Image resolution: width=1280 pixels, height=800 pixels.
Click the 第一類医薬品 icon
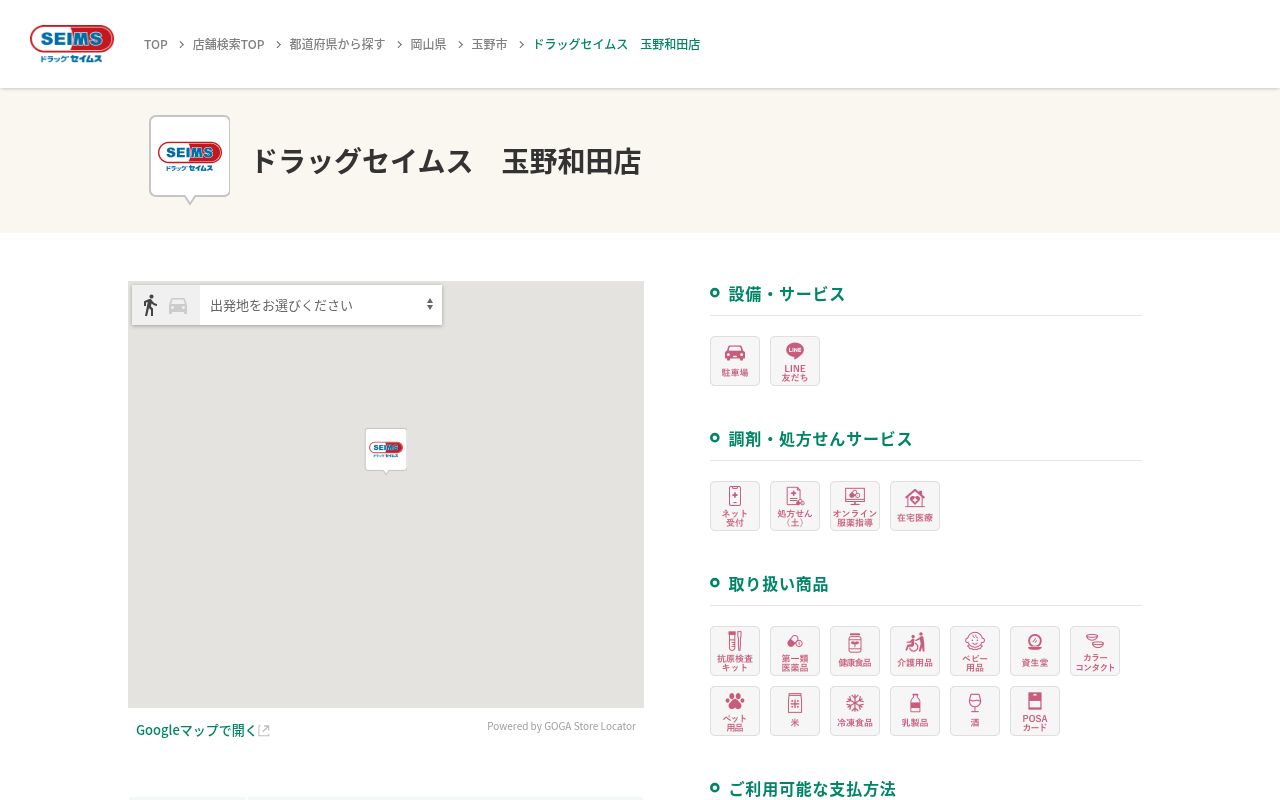click(795, 651)
